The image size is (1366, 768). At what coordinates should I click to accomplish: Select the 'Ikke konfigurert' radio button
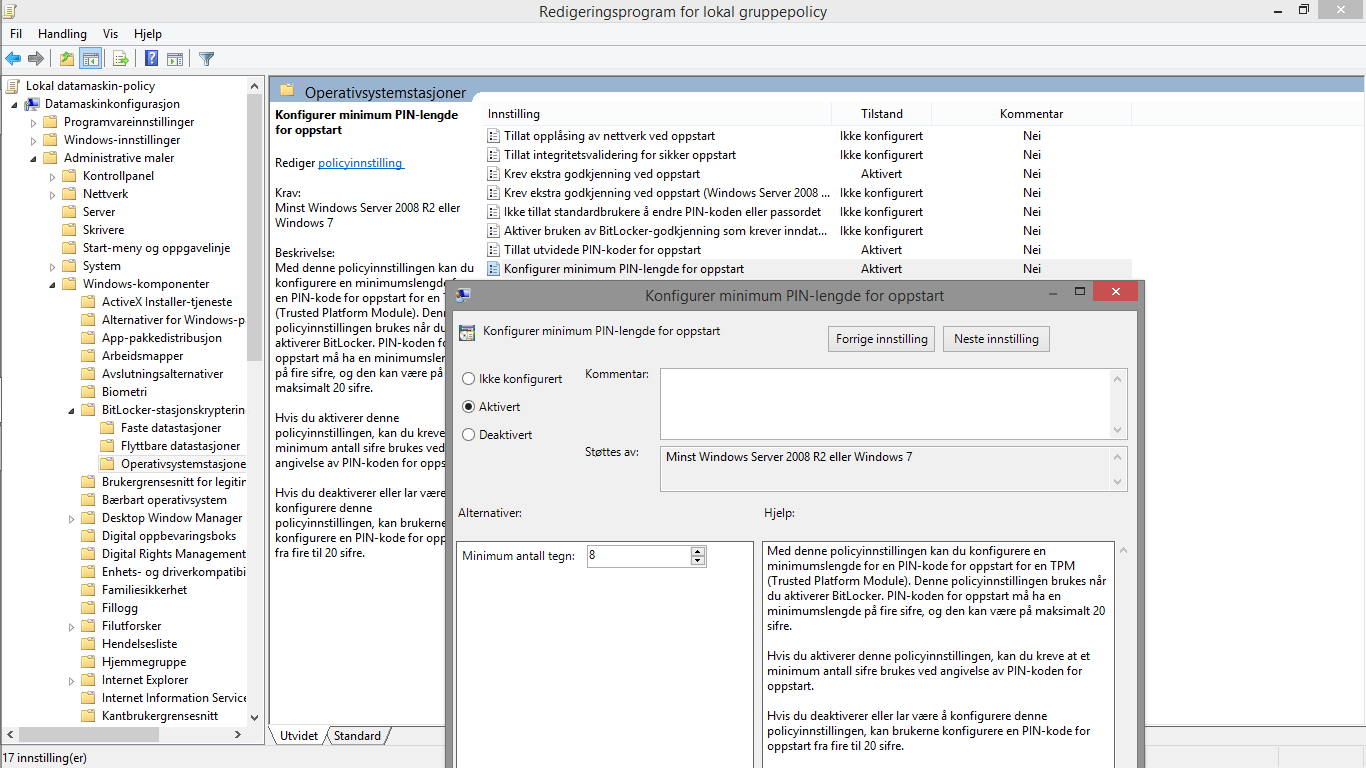pyautogui.click(x=468, y=379)
